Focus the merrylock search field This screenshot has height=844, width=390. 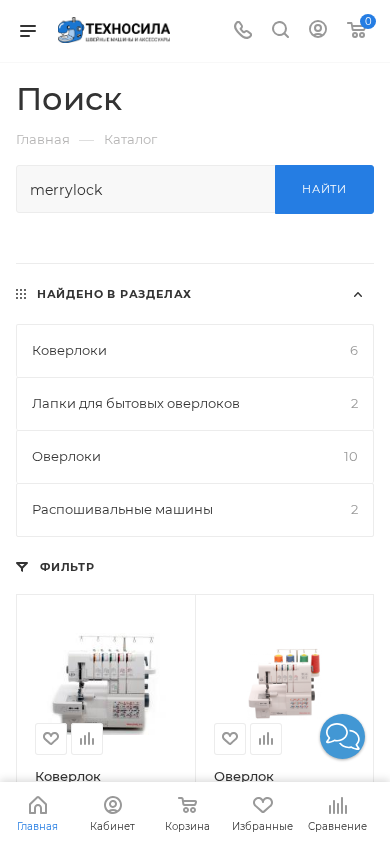(x=146, y=189)
